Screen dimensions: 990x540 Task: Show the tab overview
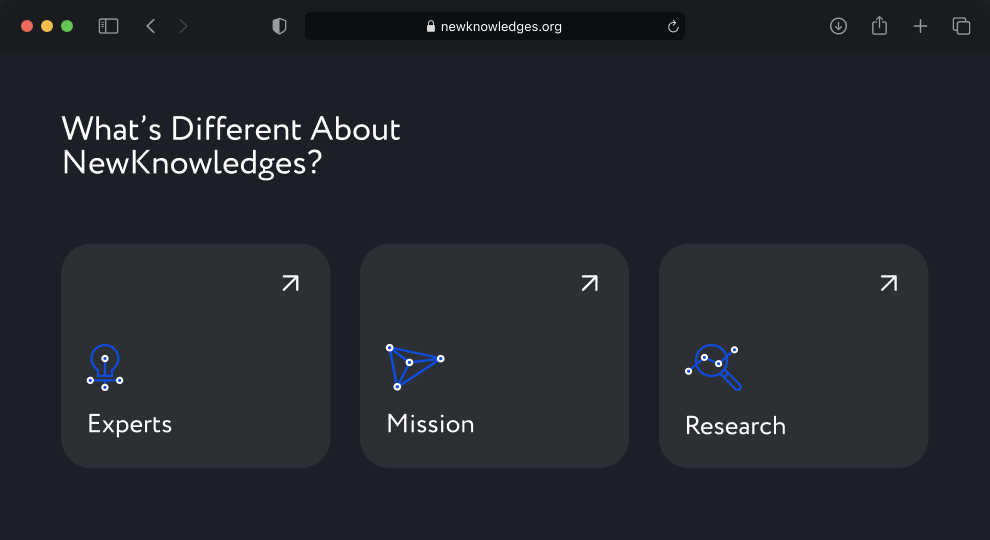(x=962, y=26)
